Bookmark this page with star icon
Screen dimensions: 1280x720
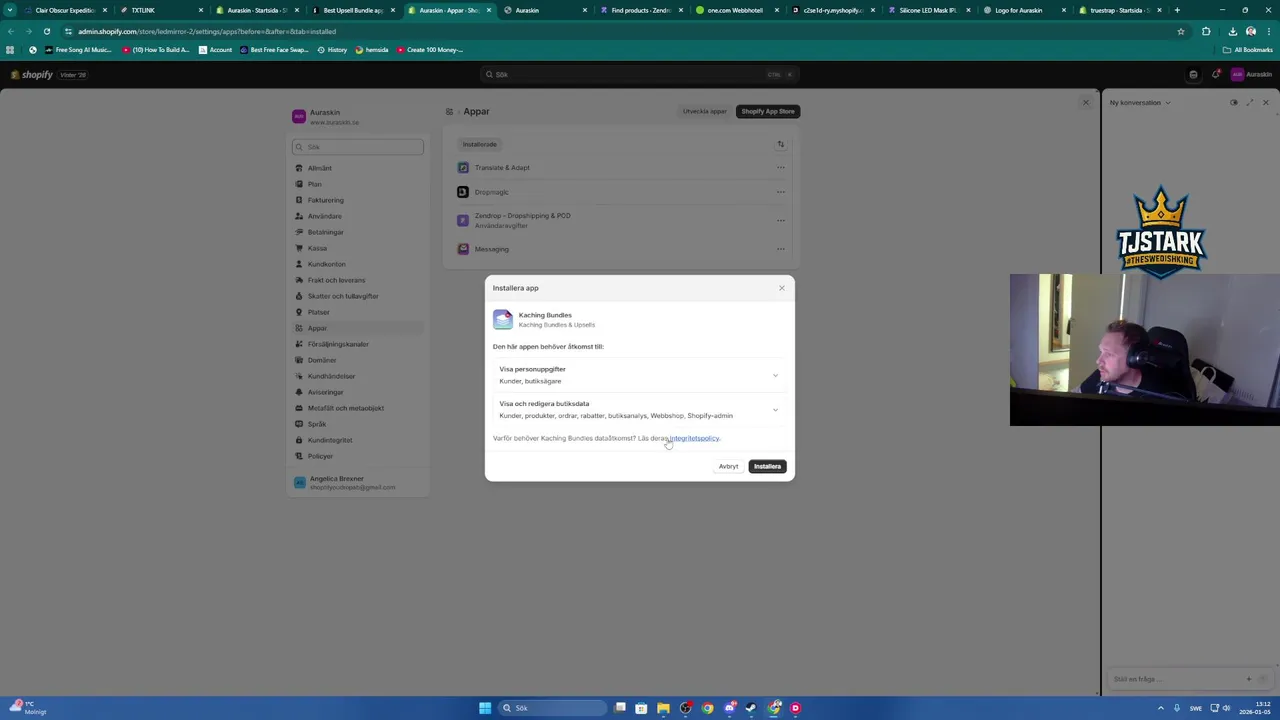pyautogui.click(x=1181, y=31)
